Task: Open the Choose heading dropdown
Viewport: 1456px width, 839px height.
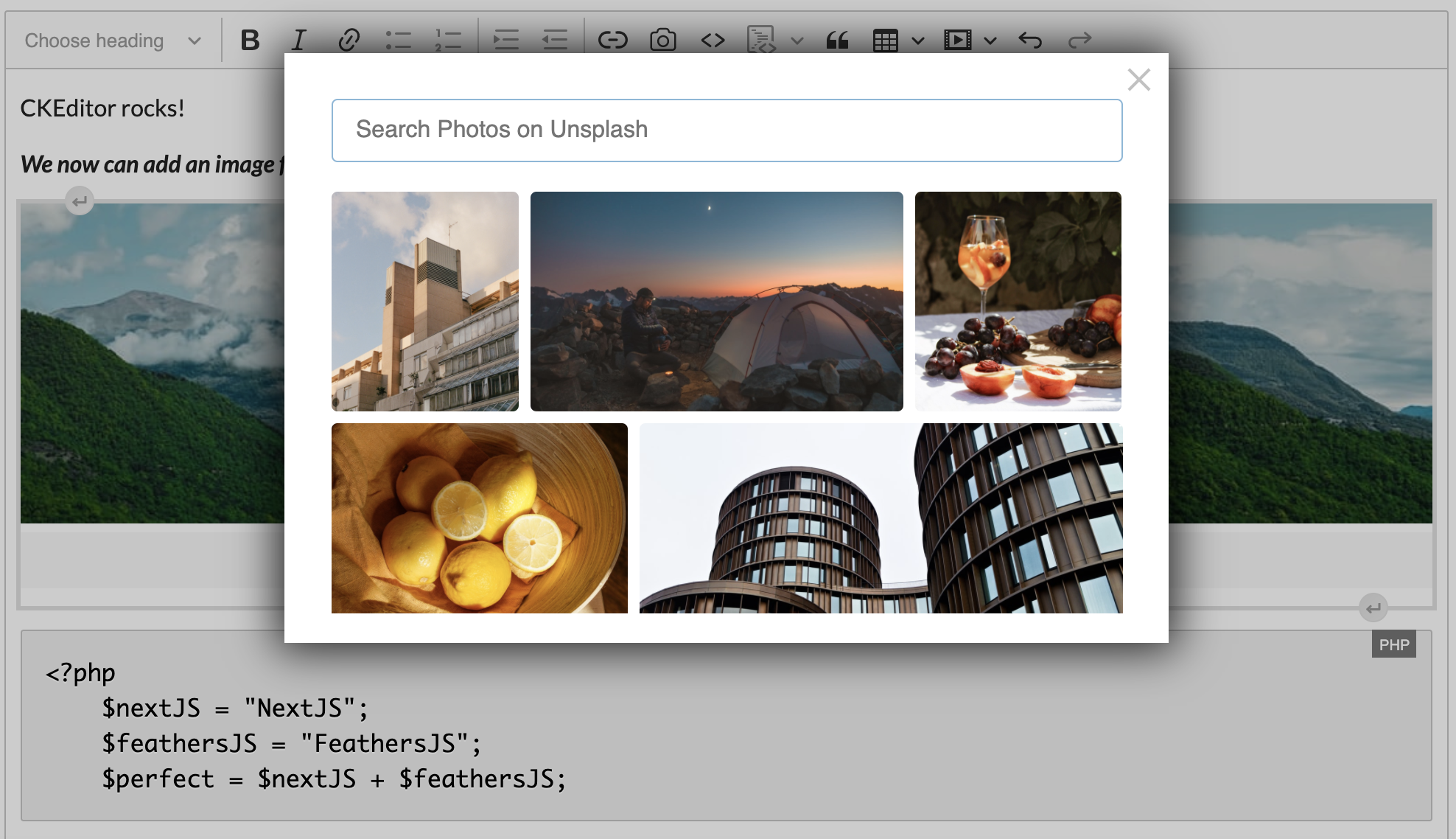Action: pyautogui.click(x=111, y=40)
